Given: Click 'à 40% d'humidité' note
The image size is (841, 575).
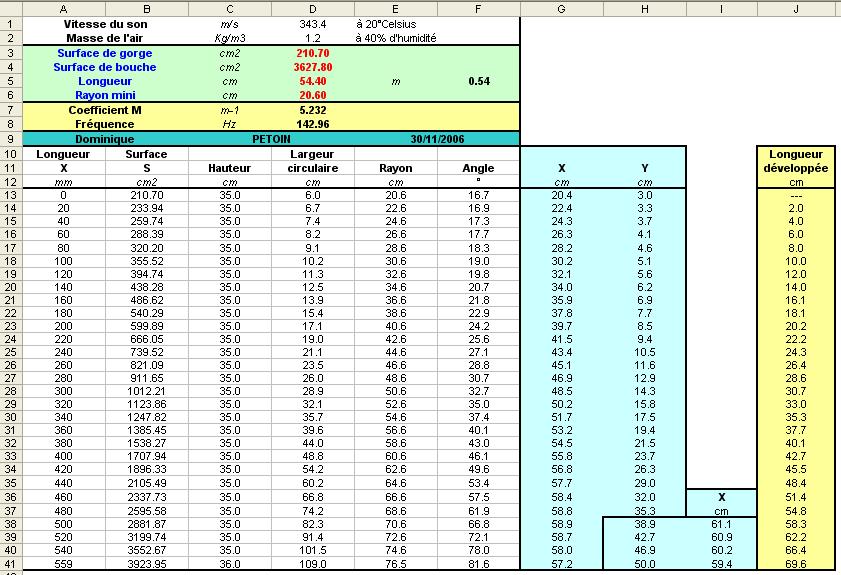Looking at the screenshot, I should coord(396,38).
